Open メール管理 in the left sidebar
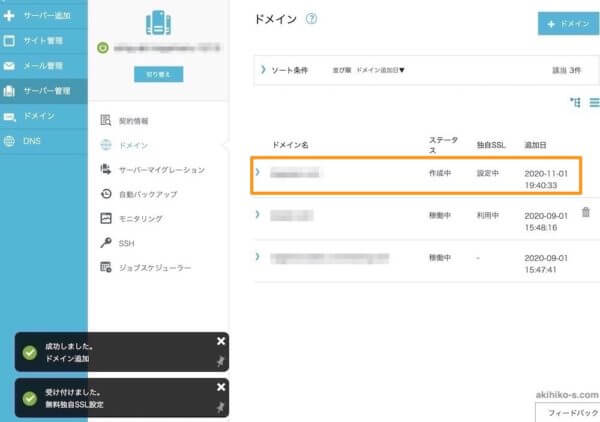Viewport: 600px width, 422px height. (44, 66)
